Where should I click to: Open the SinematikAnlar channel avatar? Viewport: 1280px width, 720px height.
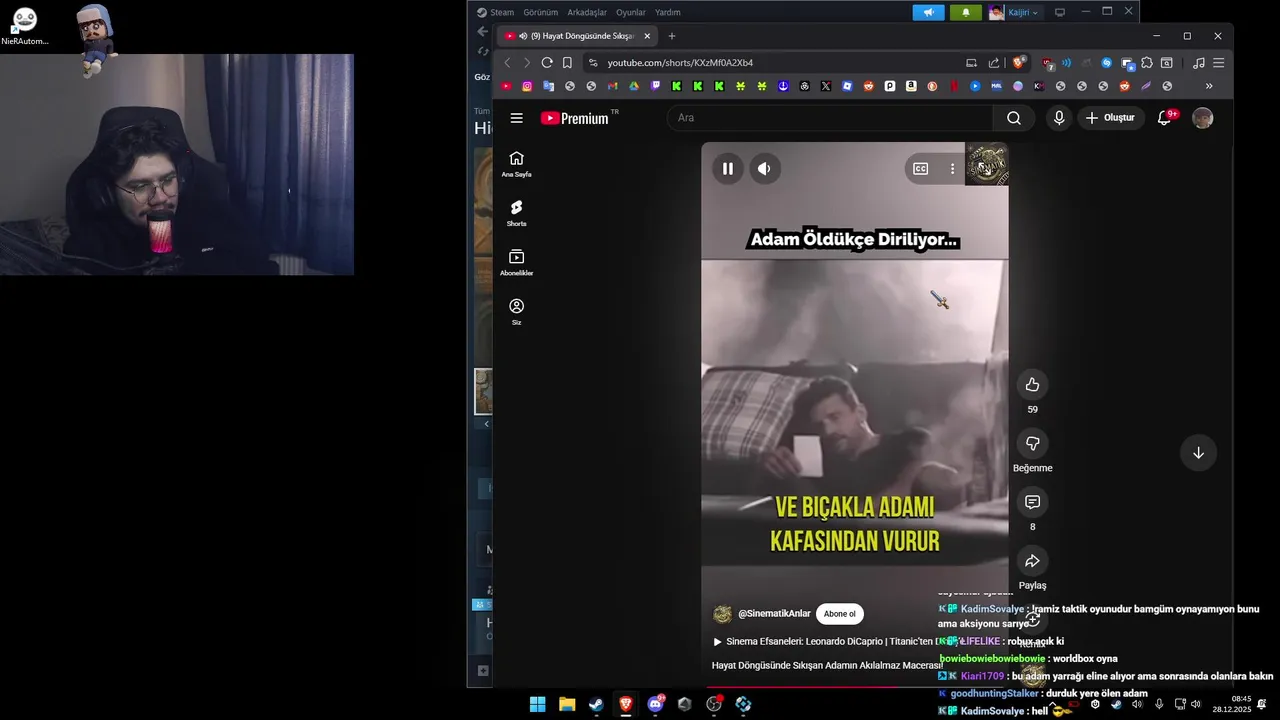pyautogui.click(x=722, y=614)
